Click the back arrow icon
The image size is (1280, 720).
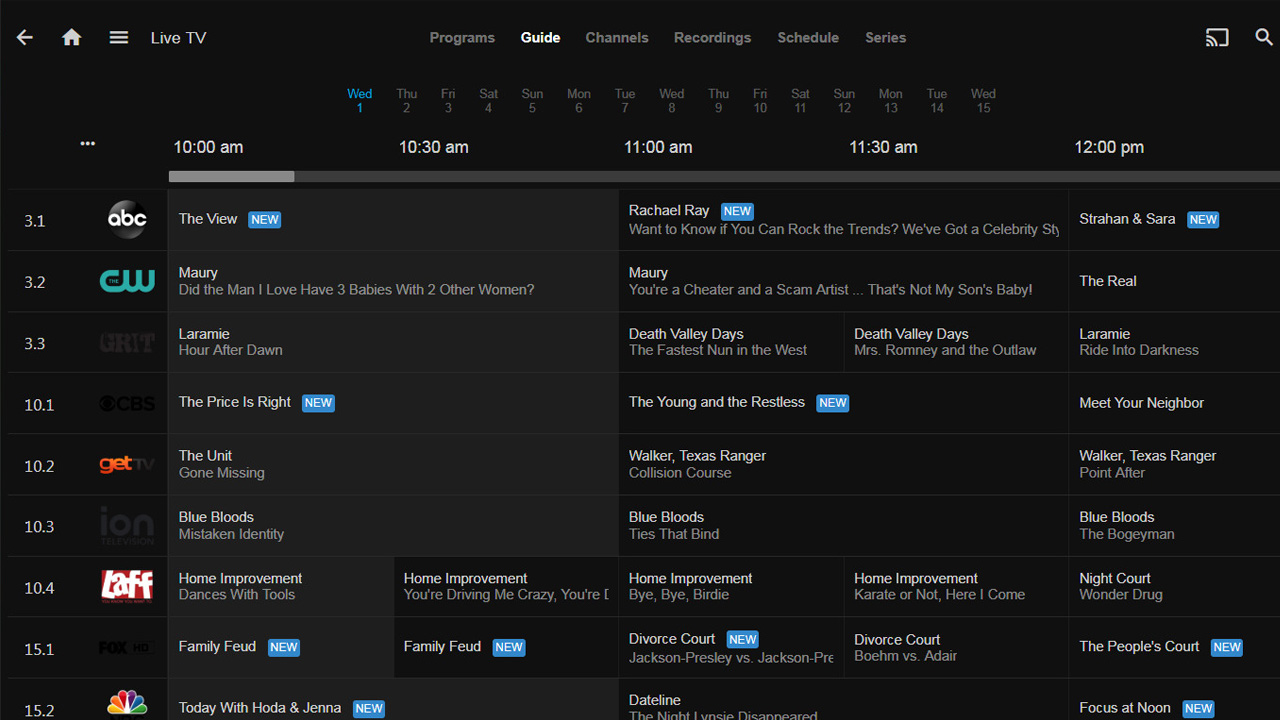tap(25, 38)
